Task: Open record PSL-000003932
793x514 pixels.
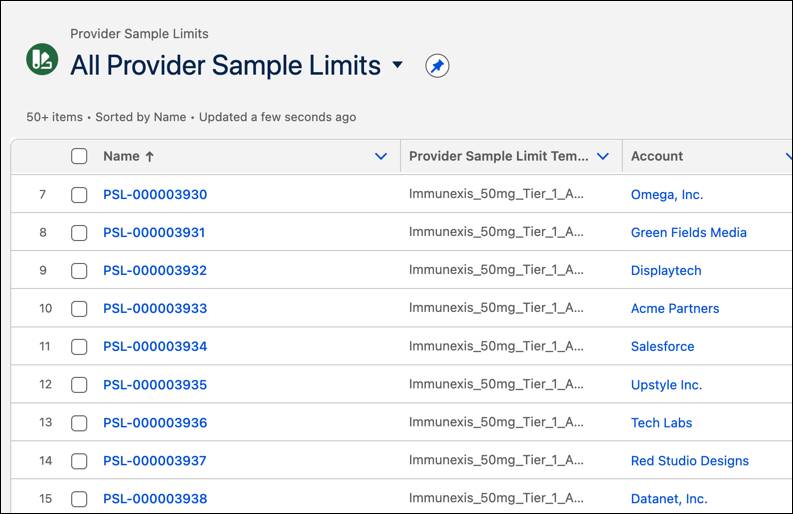Action: click(155, 271)
